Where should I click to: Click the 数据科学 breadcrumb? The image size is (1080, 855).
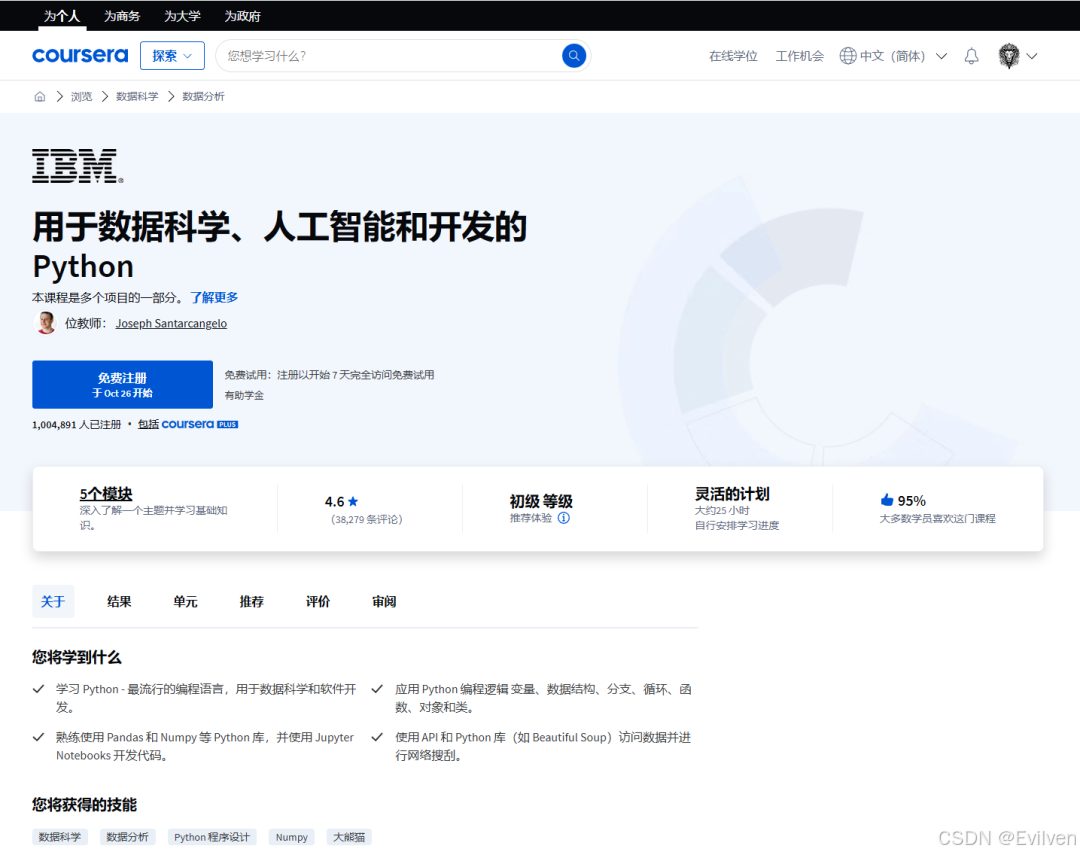pos(137,96)
